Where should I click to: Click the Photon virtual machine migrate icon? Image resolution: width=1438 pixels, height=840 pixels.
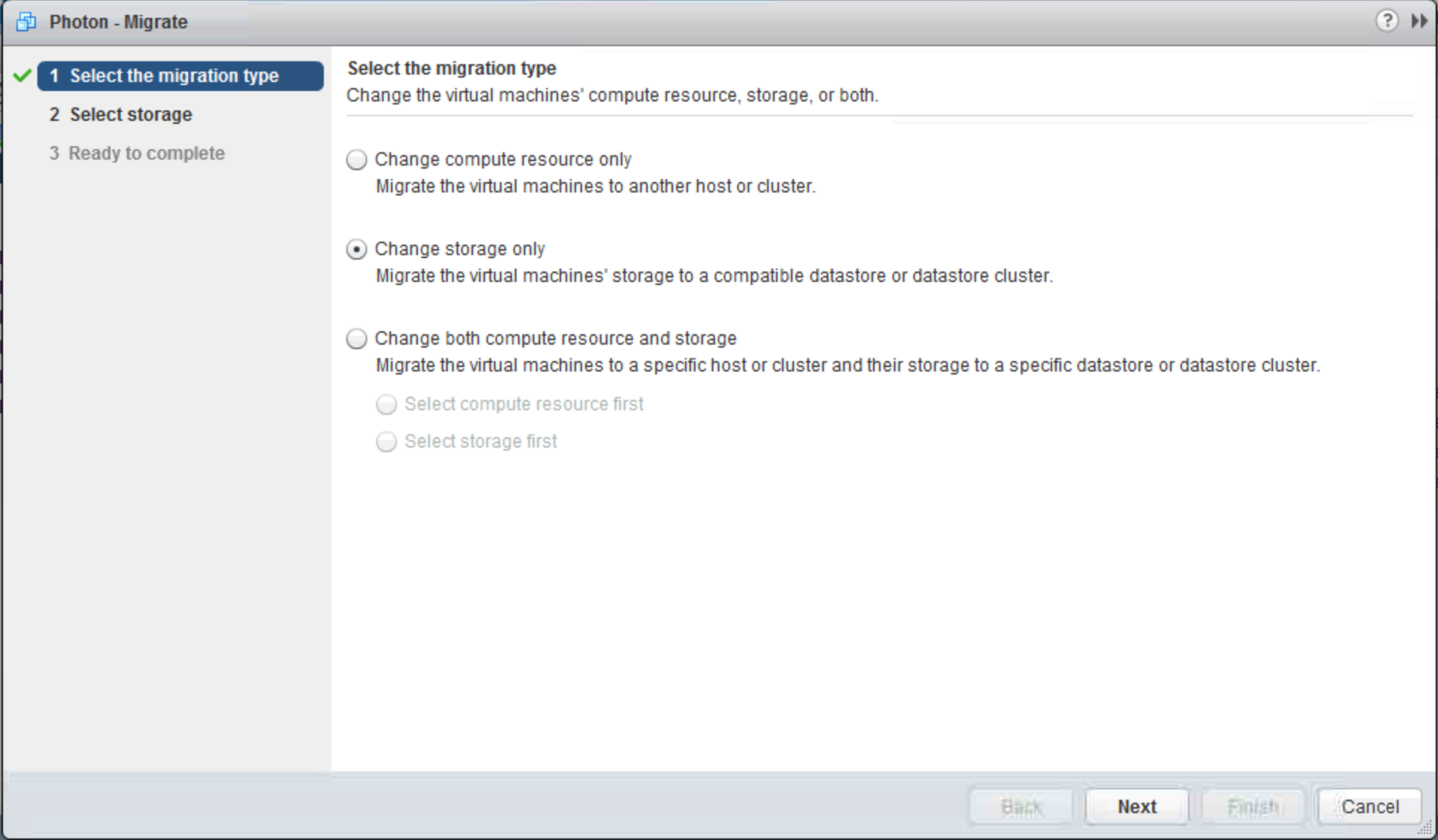[x=26, y=22]
